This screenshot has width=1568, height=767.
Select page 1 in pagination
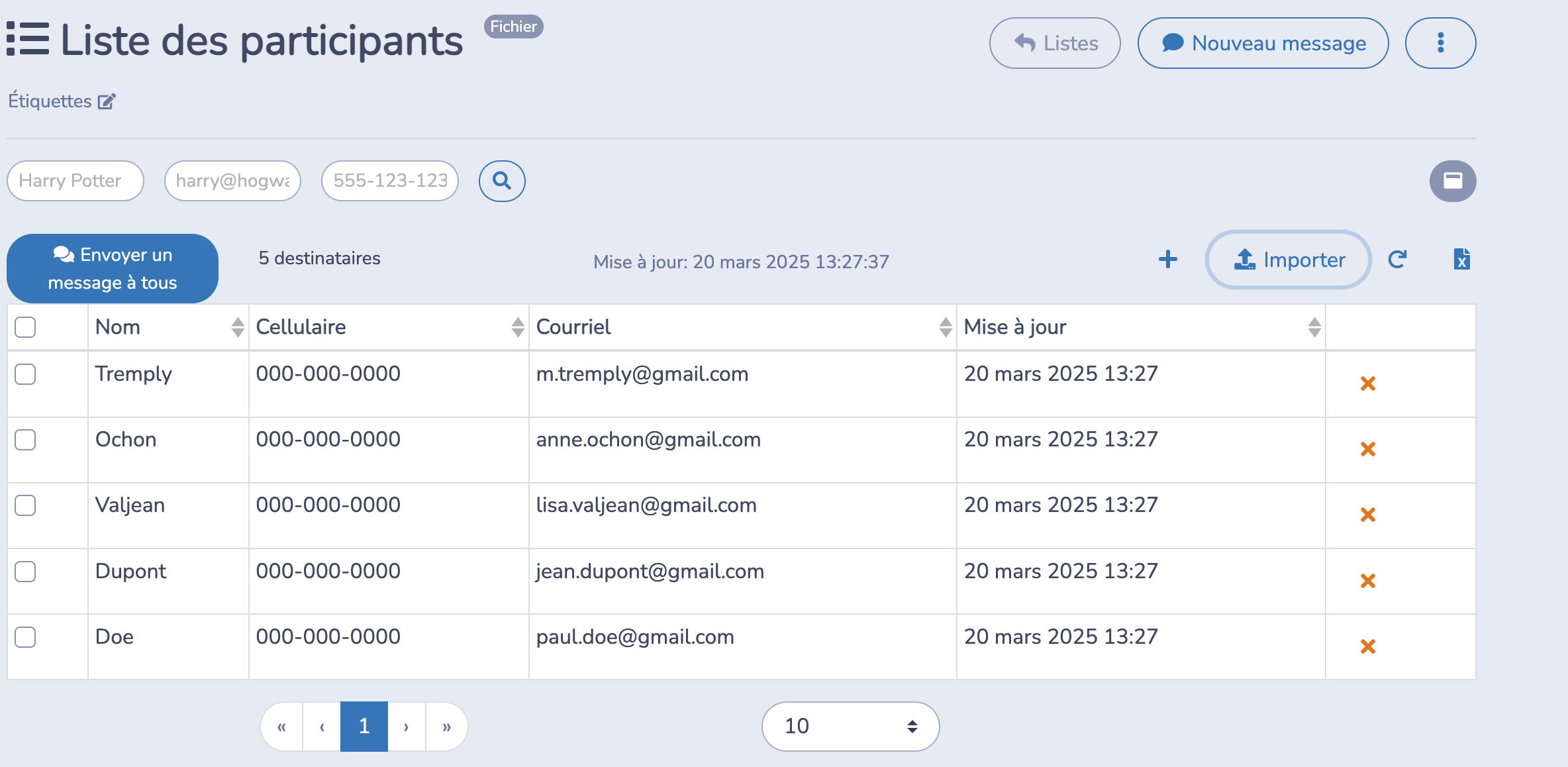coord(364,727)
